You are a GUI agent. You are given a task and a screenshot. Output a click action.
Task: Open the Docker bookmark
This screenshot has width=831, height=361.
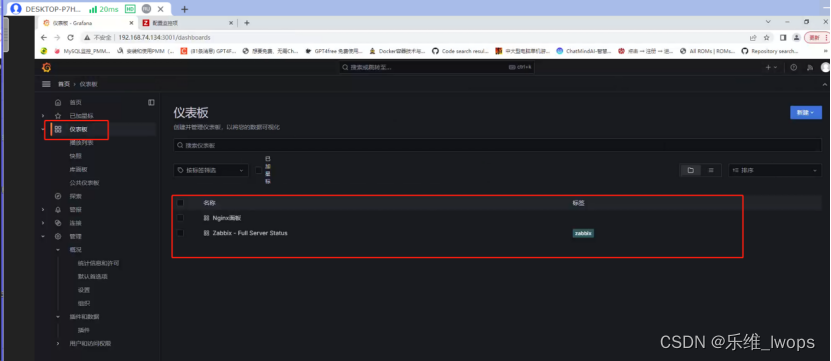tap(397, 51)
